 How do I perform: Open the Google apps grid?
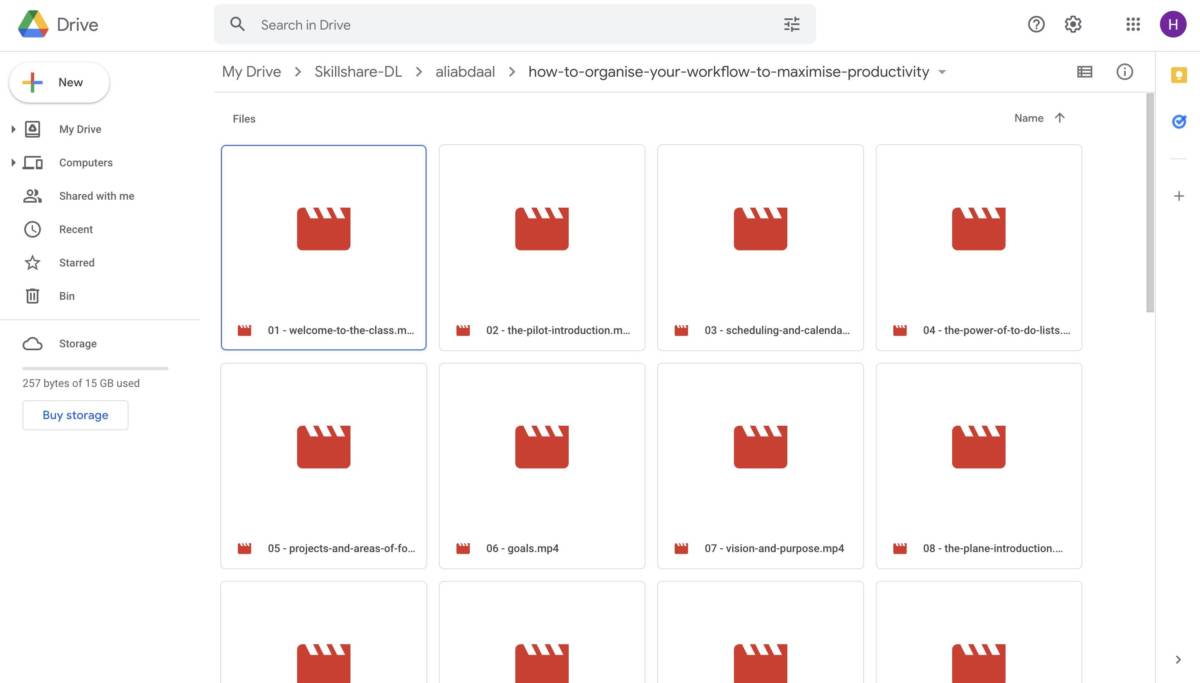click(x=1133, y=24)
